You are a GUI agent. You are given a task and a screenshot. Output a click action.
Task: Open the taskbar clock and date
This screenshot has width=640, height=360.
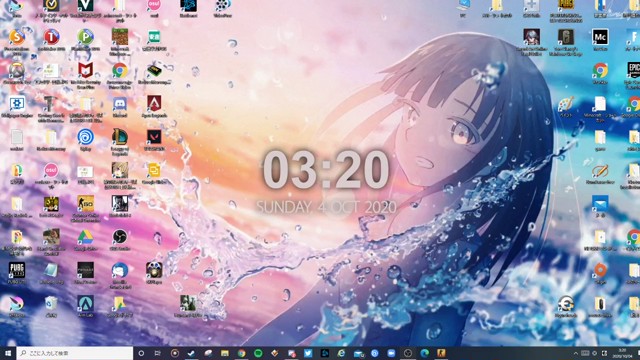pos(622,353)
